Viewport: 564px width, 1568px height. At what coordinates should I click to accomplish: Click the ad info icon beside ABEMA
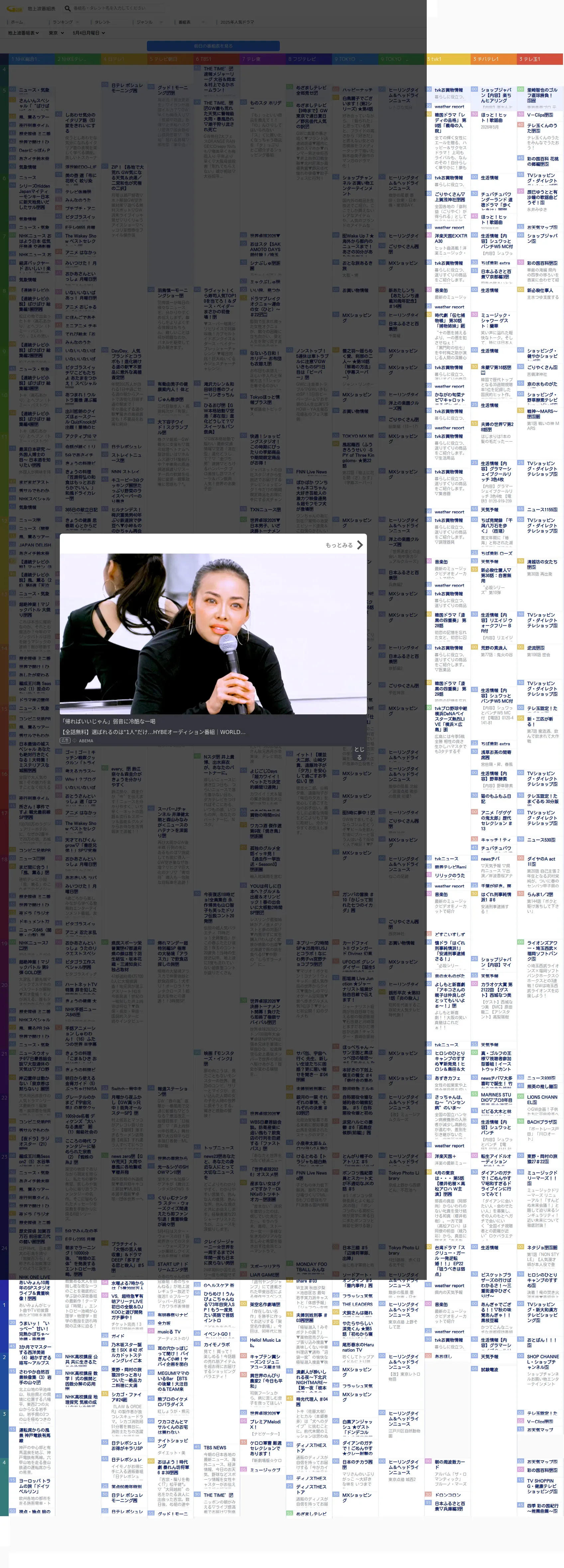(75, 741)
